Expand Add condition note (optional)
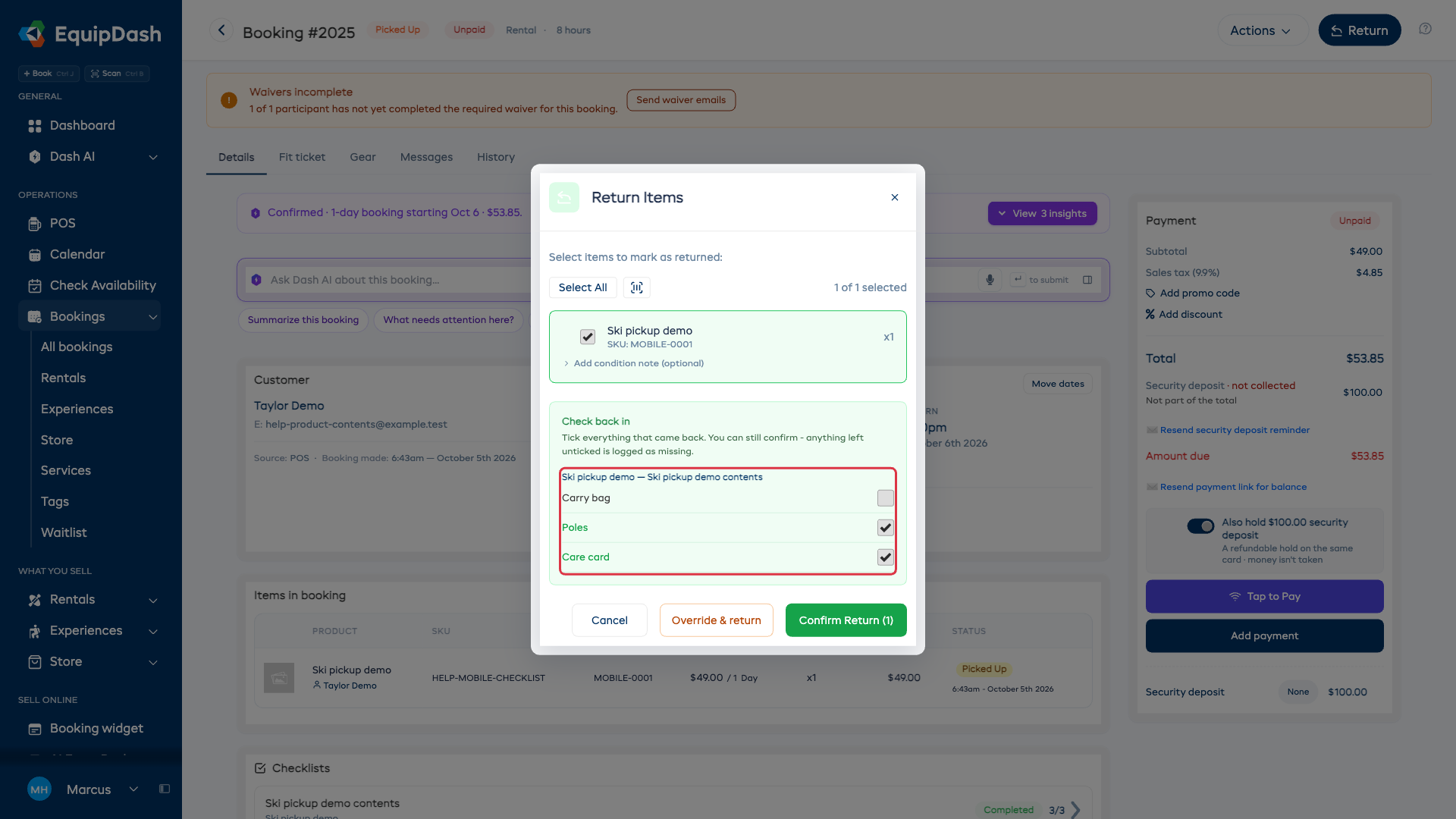Screen dimensions: 1456x819 pos(635,363)
